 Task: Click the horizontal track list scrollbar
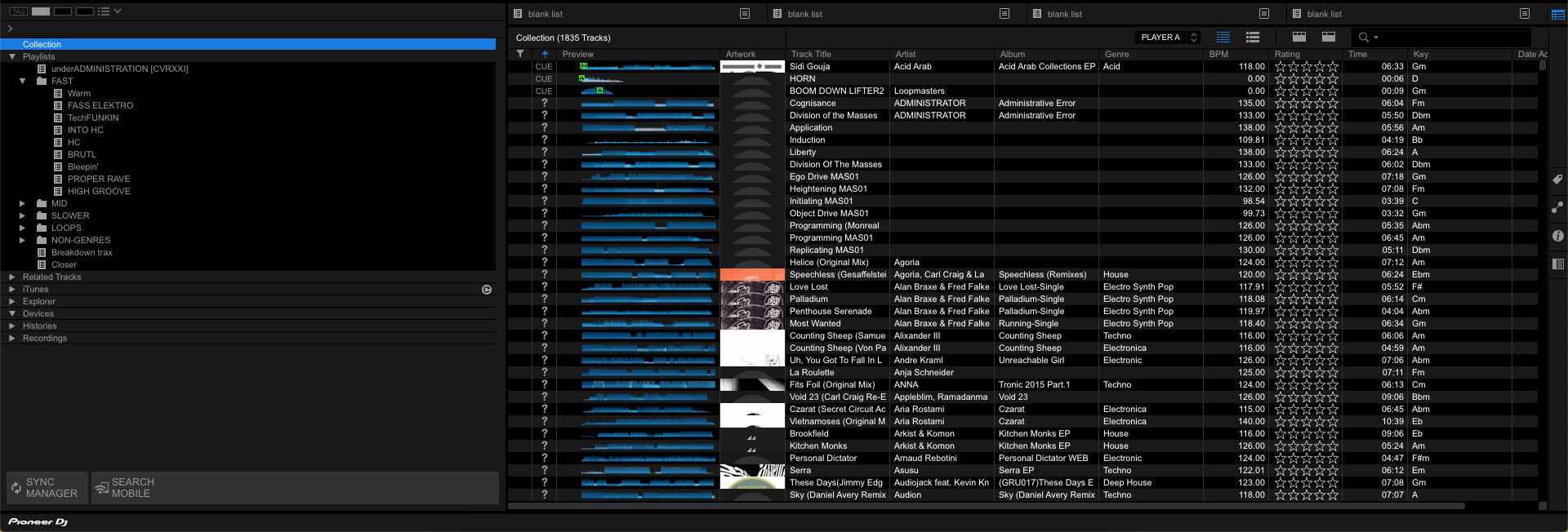click(987, 506)
